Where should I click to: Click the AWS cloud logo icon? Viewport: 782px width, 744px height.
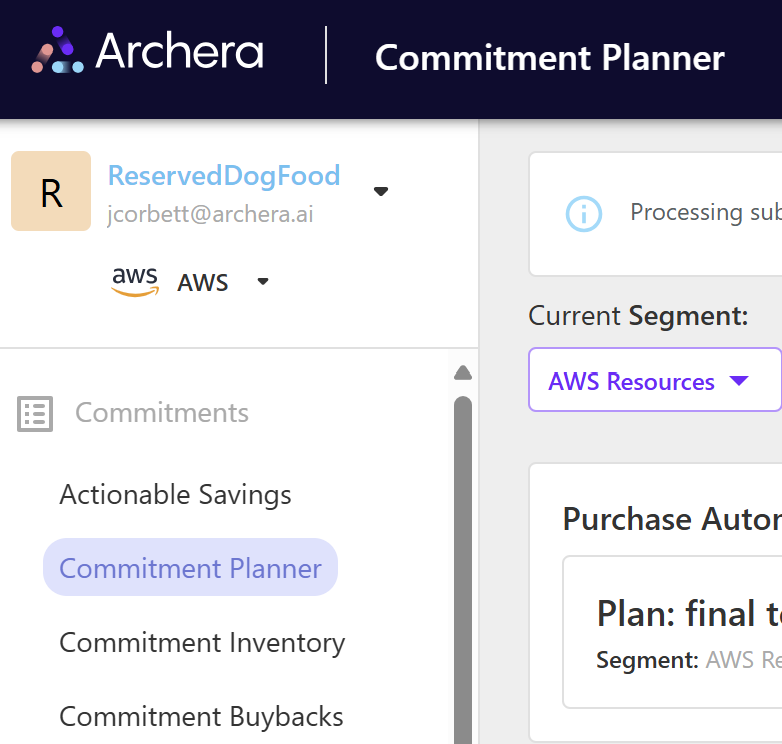tap(135, 282)
